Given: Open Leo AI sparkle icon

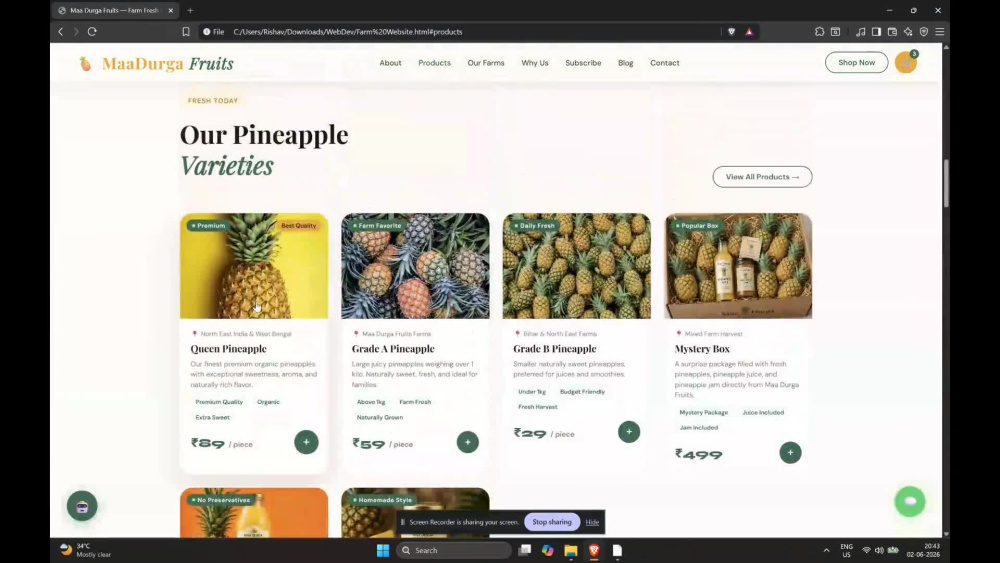Looking at the screenshot, I should [x=908, y=31].
